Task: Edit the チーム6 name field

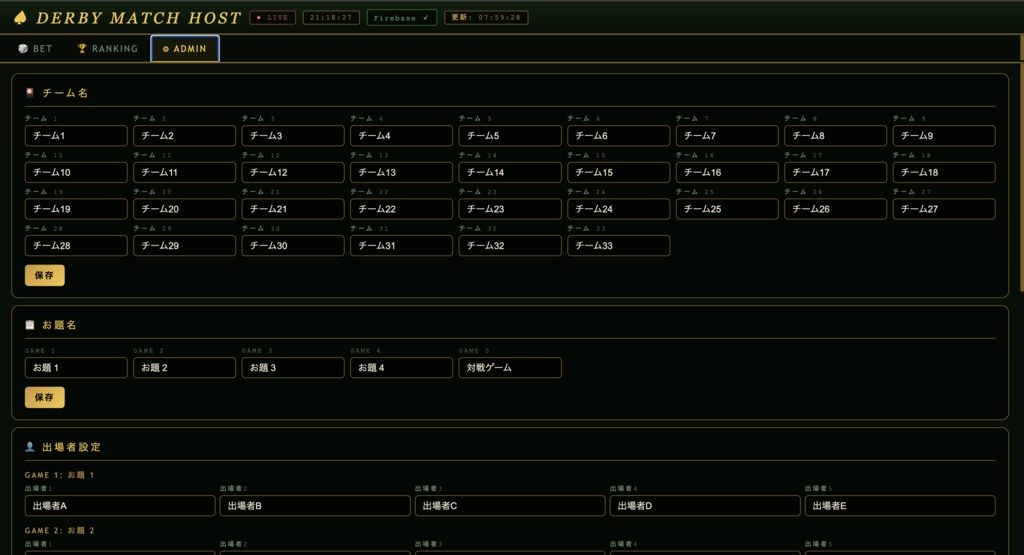Action: pos(618,136)
